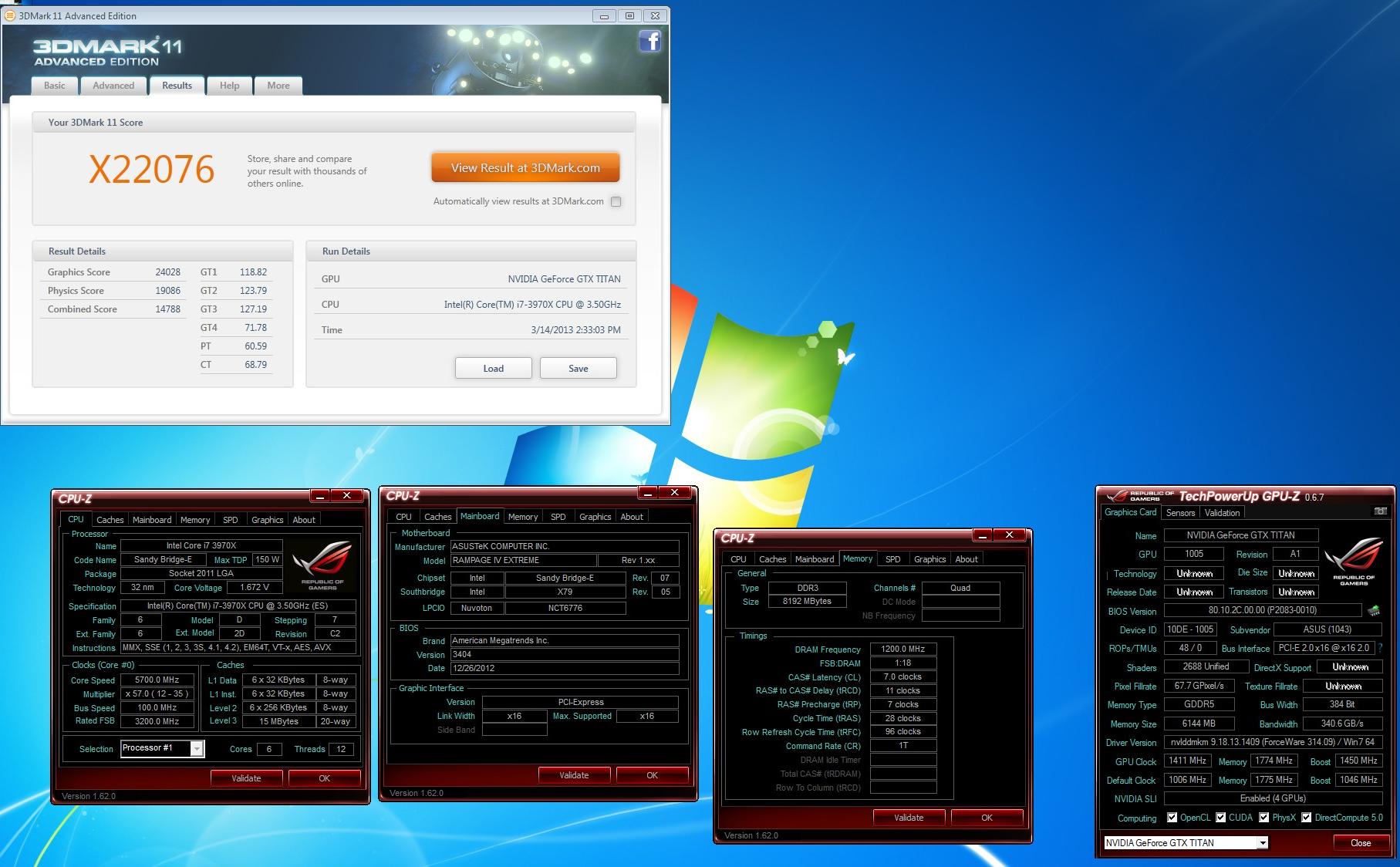The height and width of the screenshot is (867, 1400).
Task: Click the Republic of Gamers logo in GPU-Z
Action: (x=1354, y=561)
